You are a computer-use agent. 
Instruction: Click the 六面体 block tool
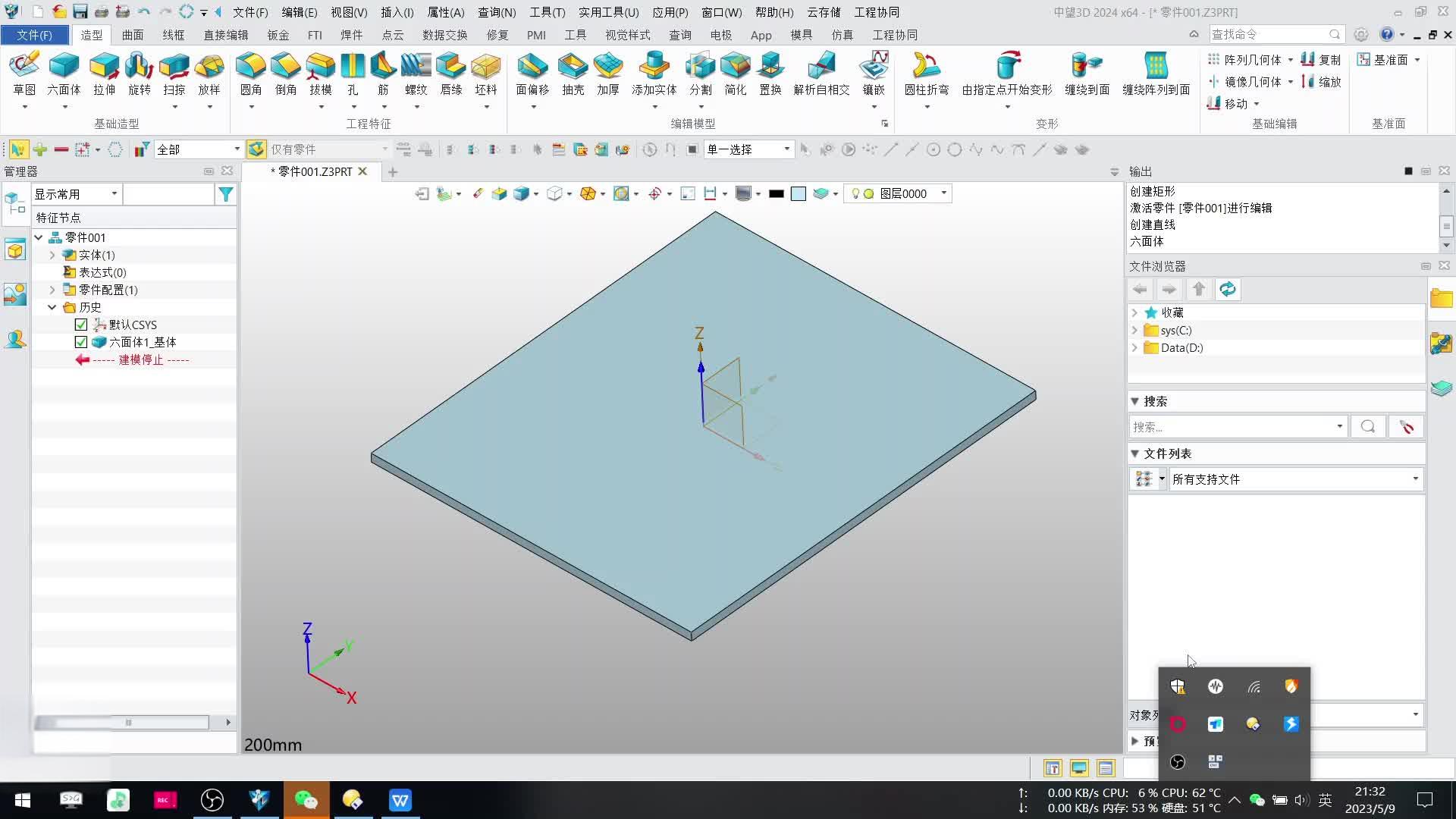click(64, 74)
